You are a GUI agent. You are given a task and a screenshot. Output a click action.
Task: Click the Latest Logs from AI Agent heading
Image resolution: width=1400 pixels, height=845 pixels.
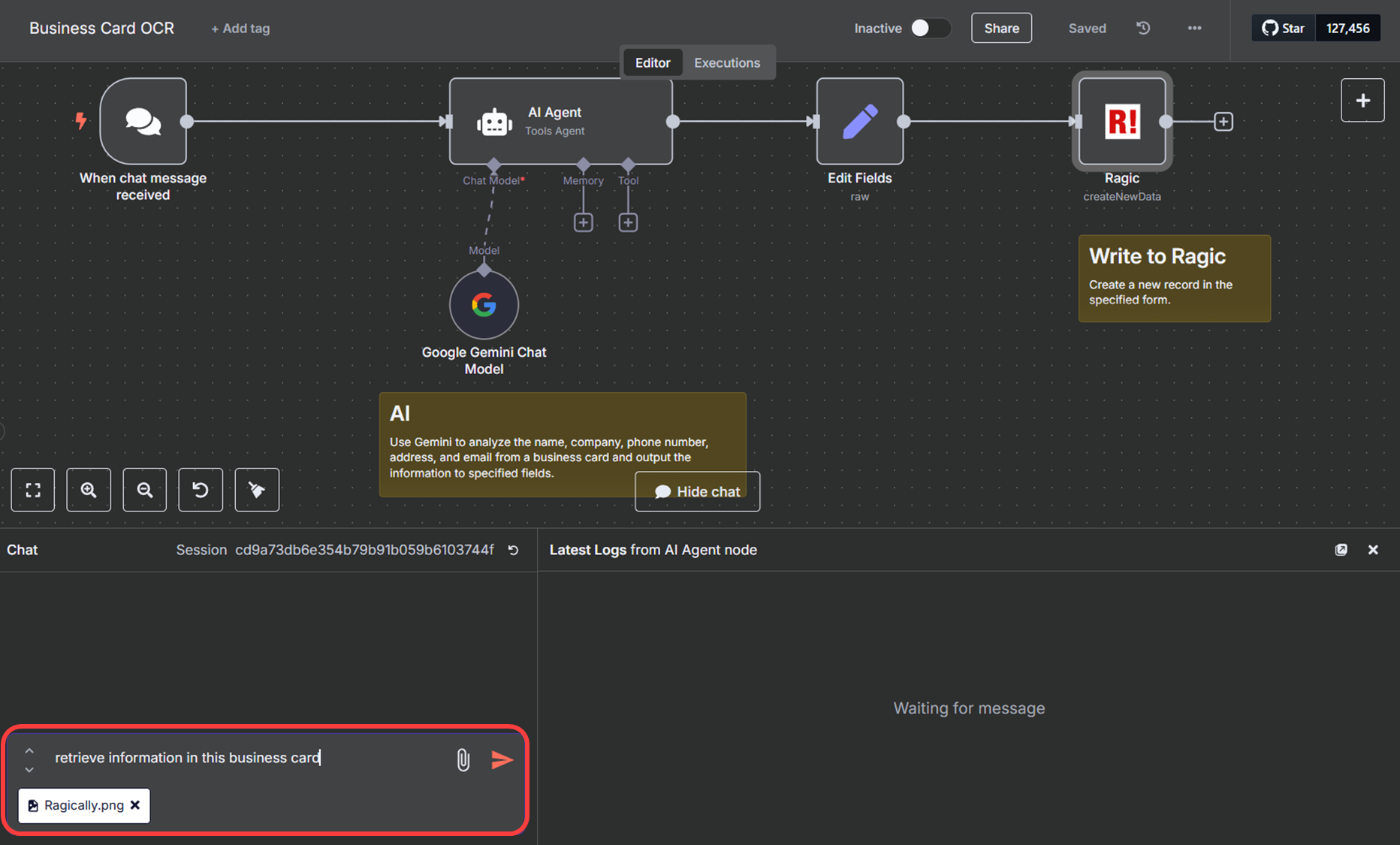tap(653, 550)
